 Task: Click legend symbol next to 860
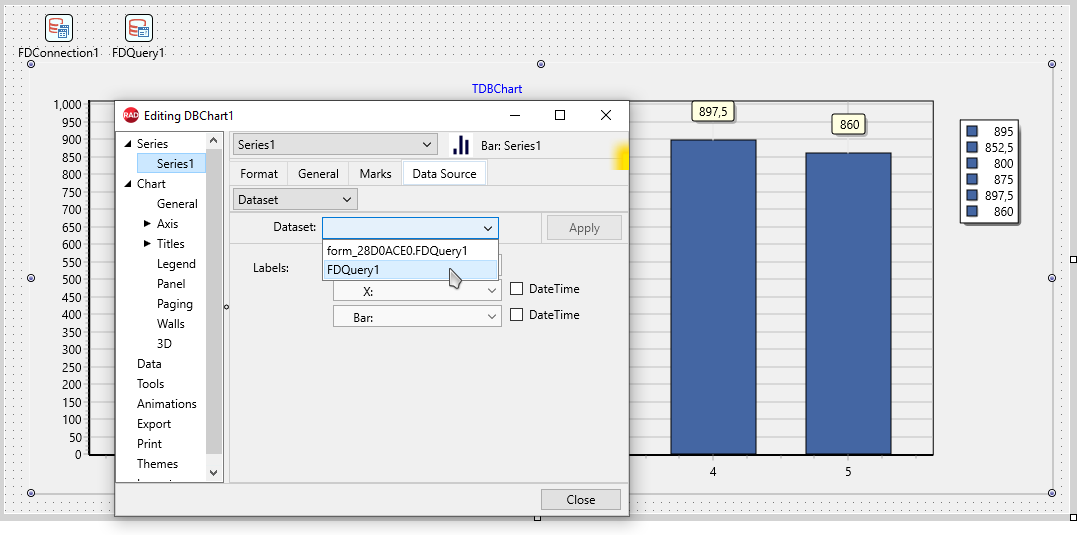972,211
